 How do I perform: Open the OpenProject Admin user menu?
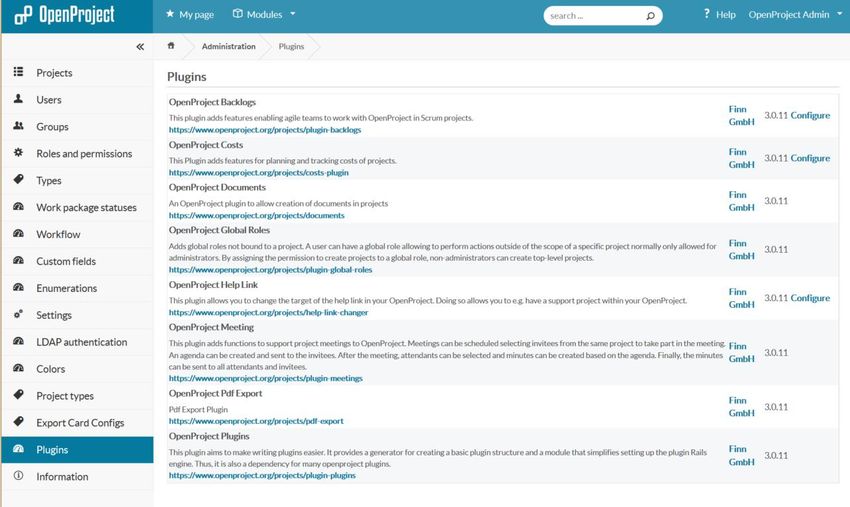(795, 15)
